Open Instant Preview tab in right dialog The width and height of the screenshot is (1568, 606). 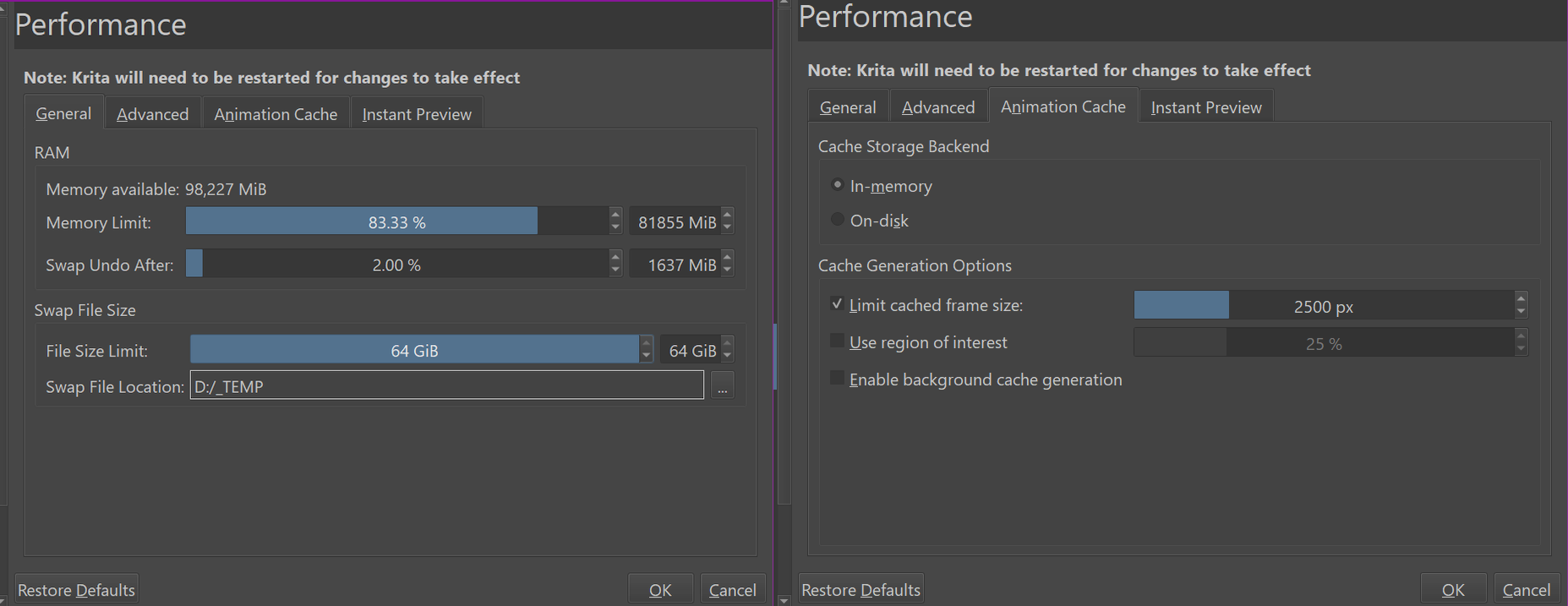click(1205, 107)
